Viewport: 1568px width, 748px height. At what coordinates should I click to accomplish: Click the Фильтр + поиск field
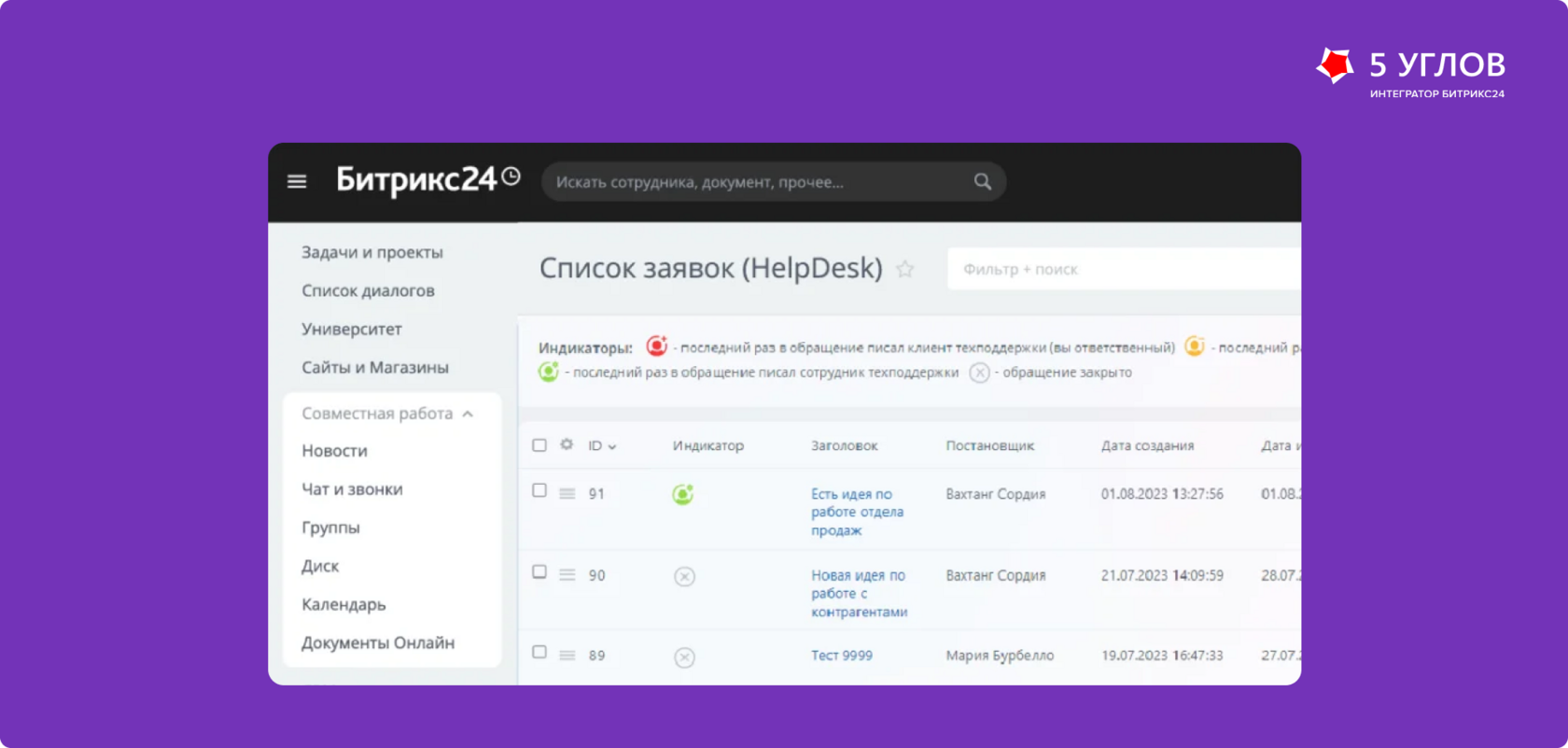[1124, 269]
